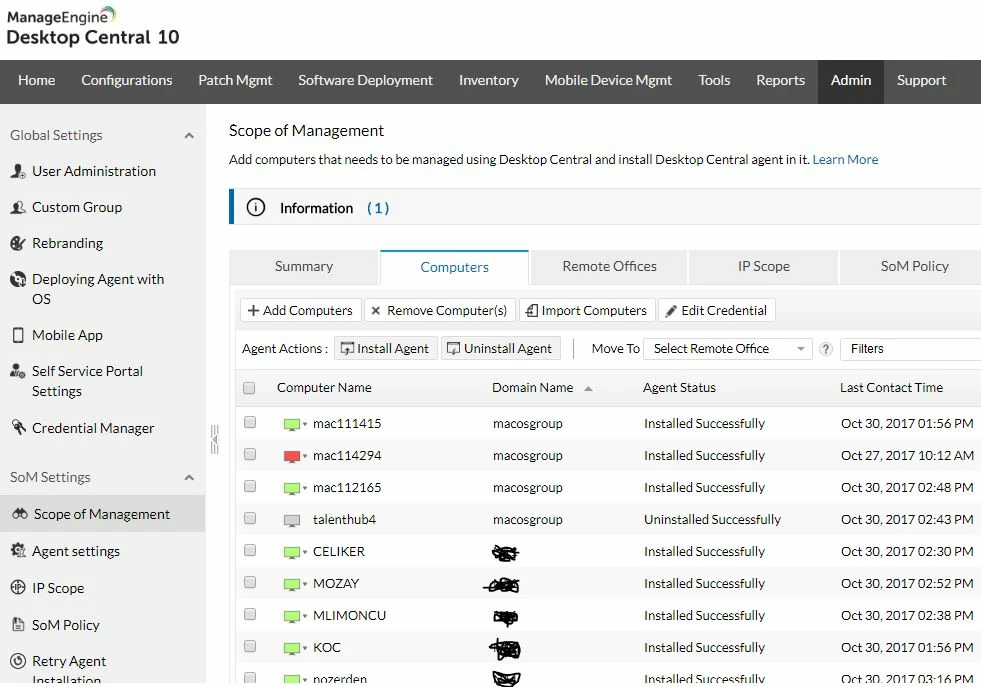Screen dimensions: 981x687
Task: Click the green monitor icon for KOC
Action: tap(292, 648)
